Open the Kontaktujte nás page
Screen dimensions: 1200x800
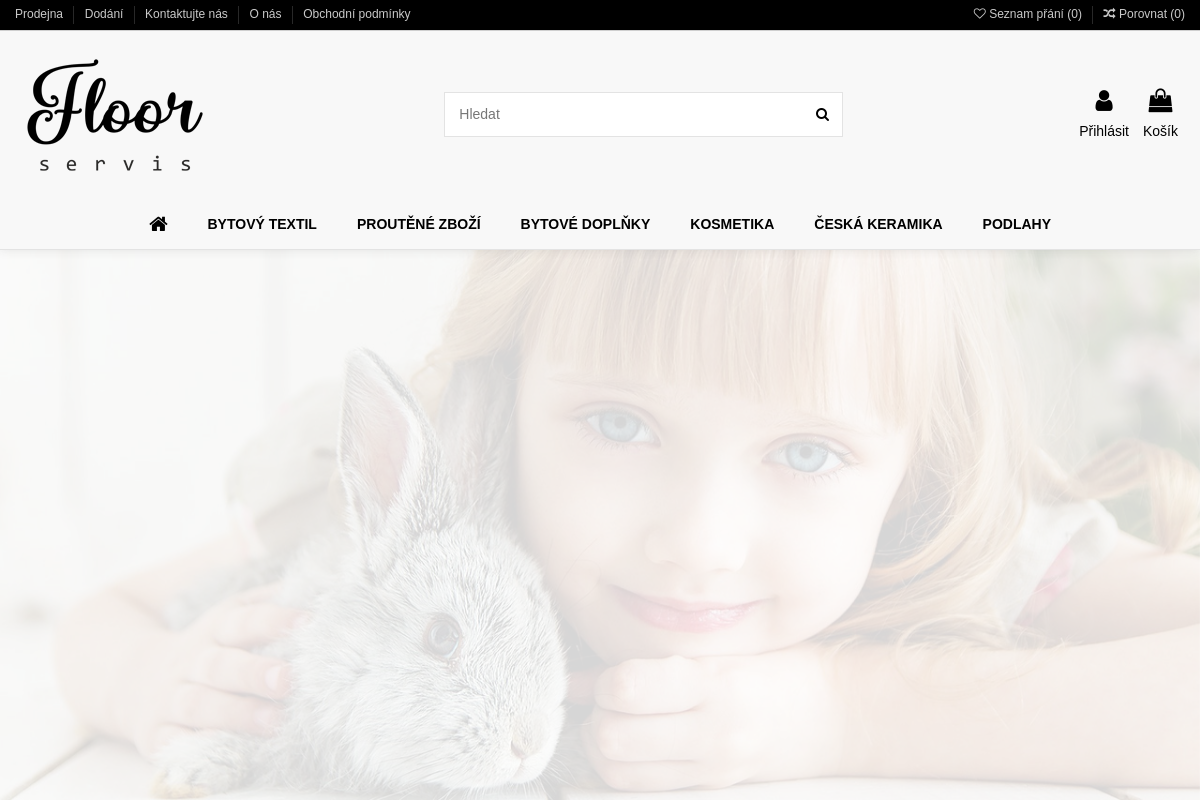[x=186, y=14]
